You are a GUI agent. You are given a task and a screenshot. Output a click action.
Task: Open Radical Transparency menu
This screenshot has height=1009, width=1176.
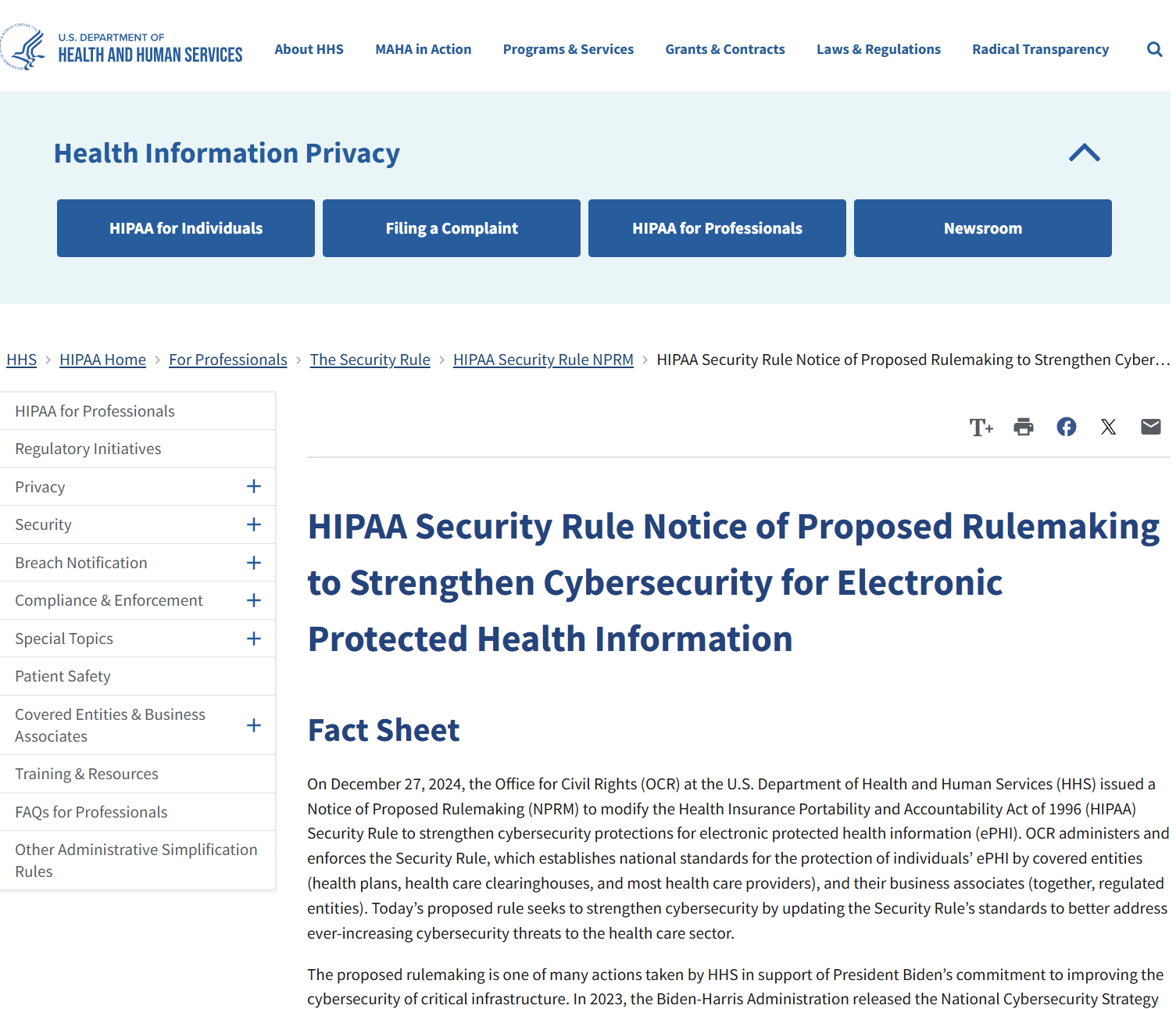1040,49
